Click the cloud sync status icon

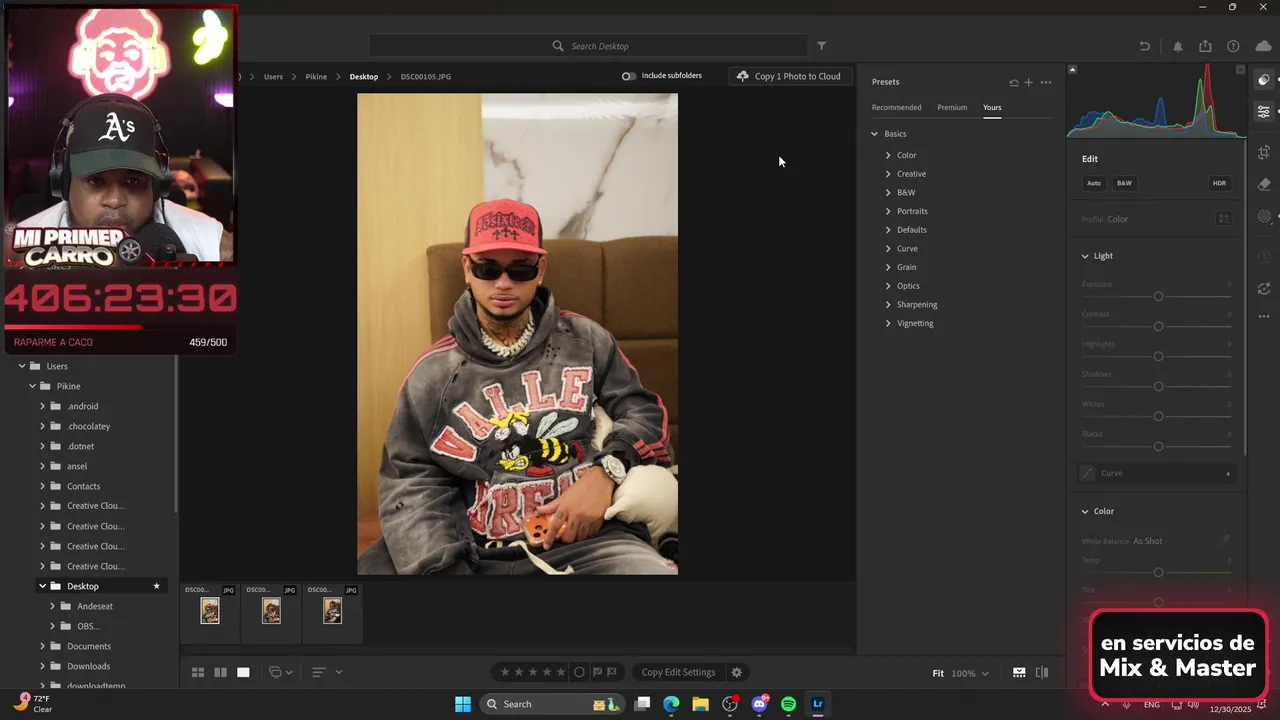pyautogui.click(x=1263, y=46)
